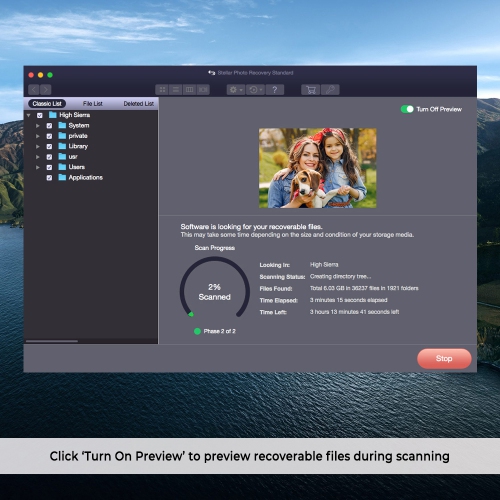The width and height of the screenshot is (500, 500).
Task: Click the forward navigation arrow
Action: (x=46, y=90)
